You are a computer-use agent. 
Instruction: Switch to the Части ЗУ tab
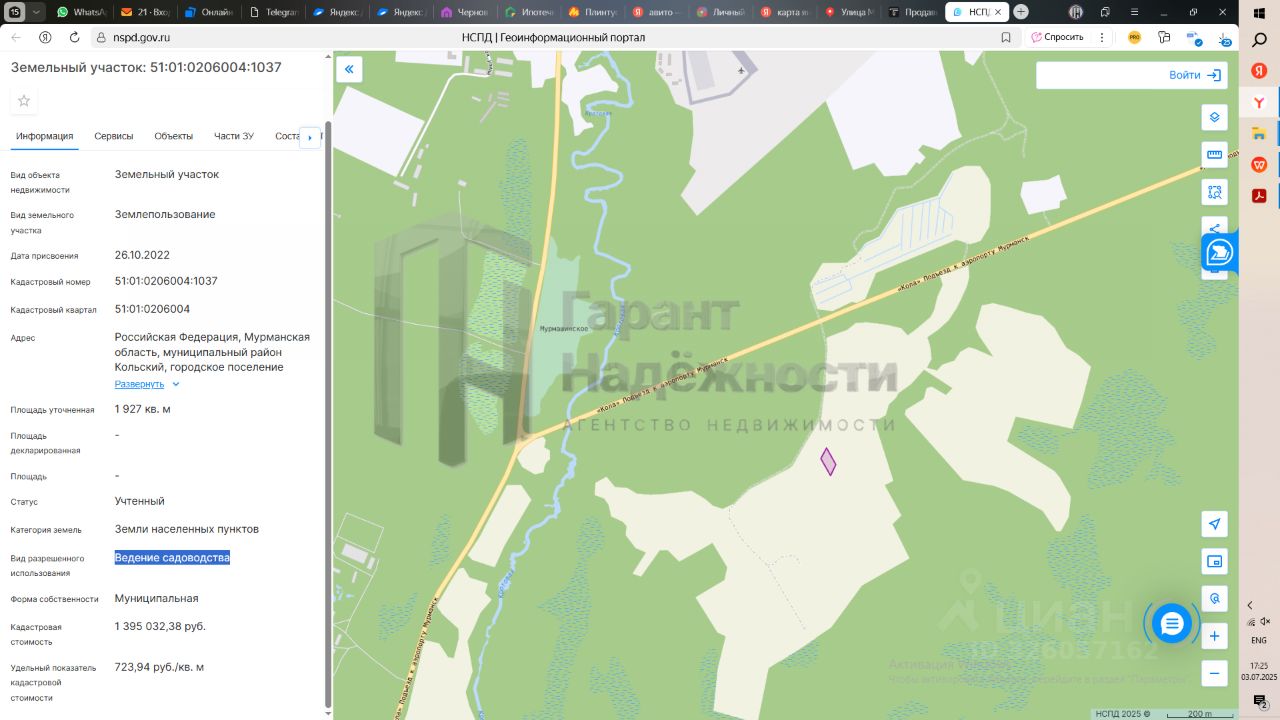(234, 136)
